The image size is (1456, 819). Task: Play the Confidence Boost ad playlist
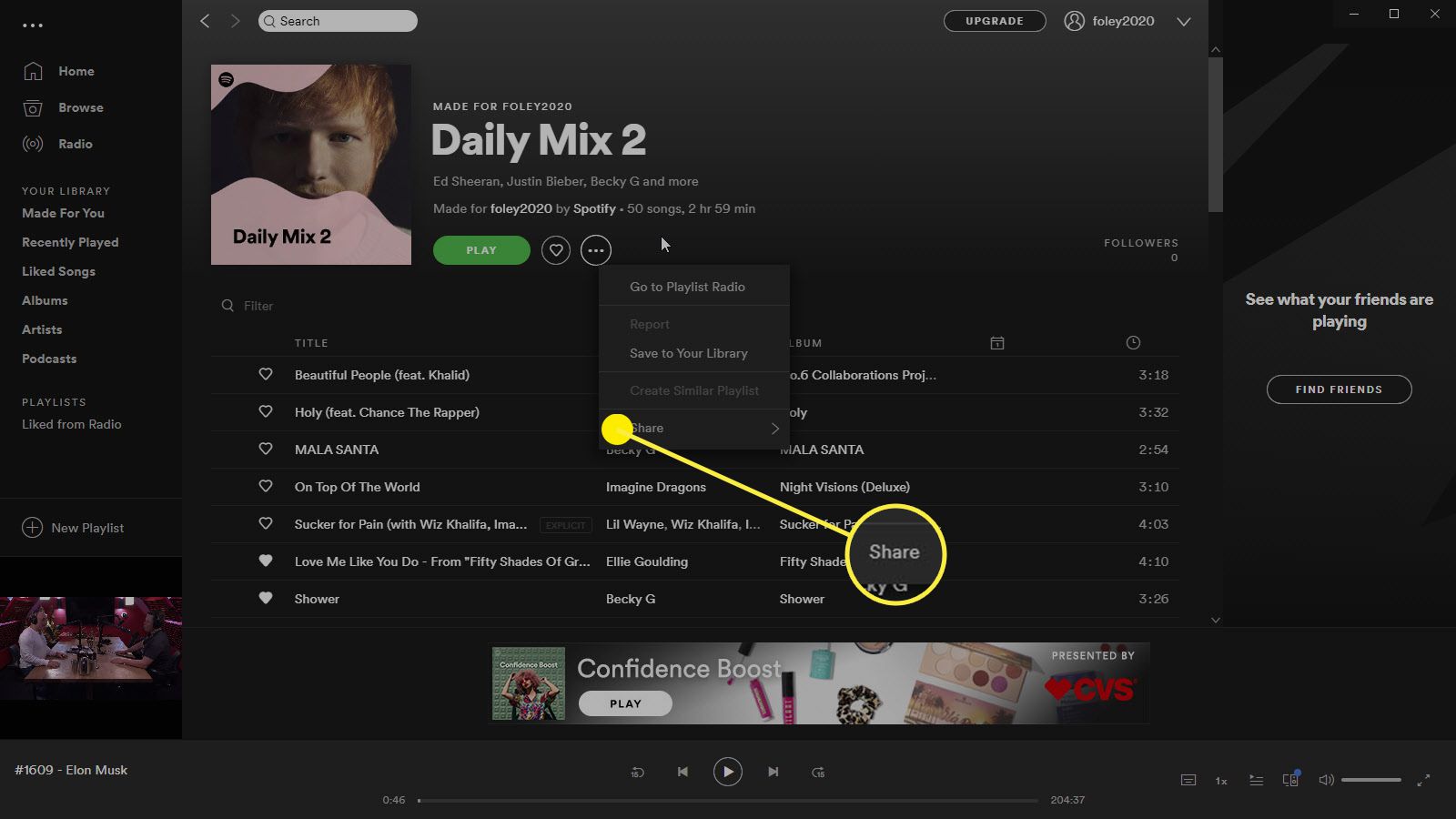625,703
